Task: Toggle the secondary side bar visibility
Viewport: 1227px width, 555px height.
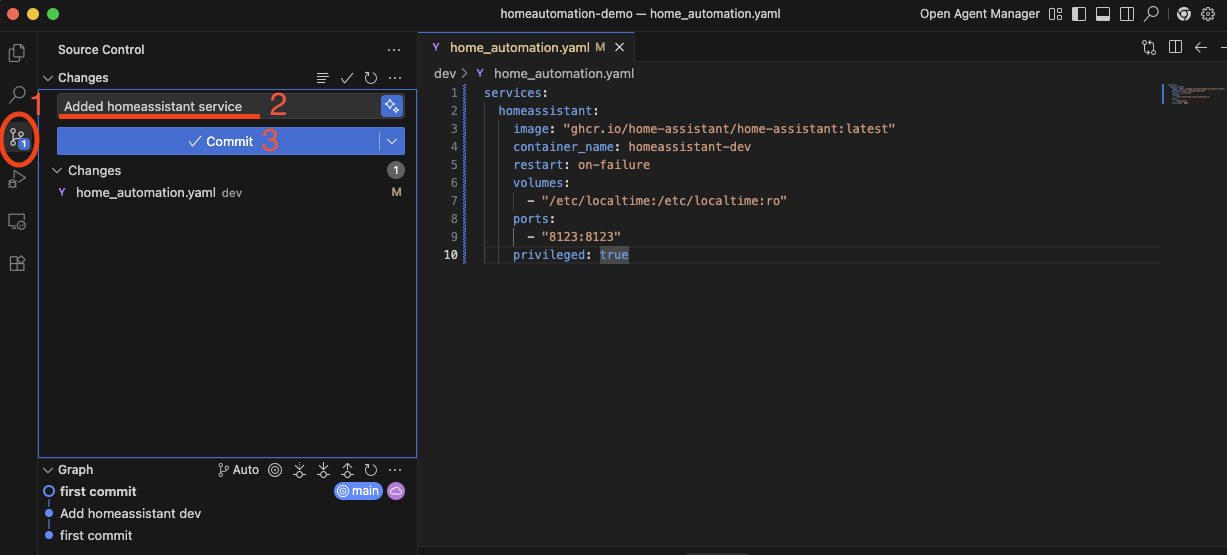Action: coord(1128,14)
